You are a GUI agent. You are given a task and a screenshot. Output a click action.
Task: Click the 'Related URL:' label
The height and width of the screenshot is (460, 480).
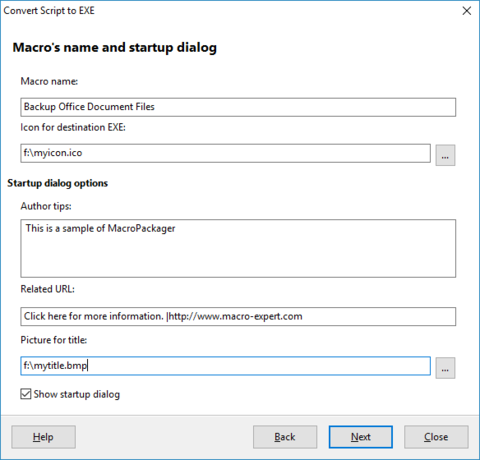(x=48, y=289)
